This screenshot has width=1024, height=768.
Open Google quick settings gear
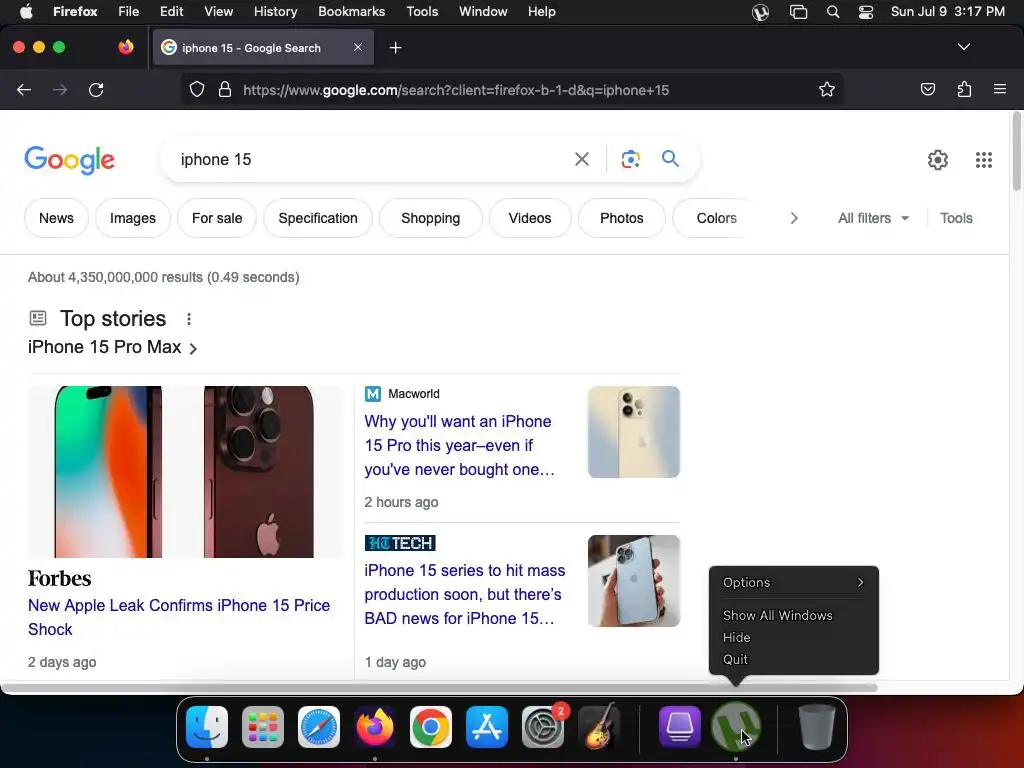[x=938, y=160]
